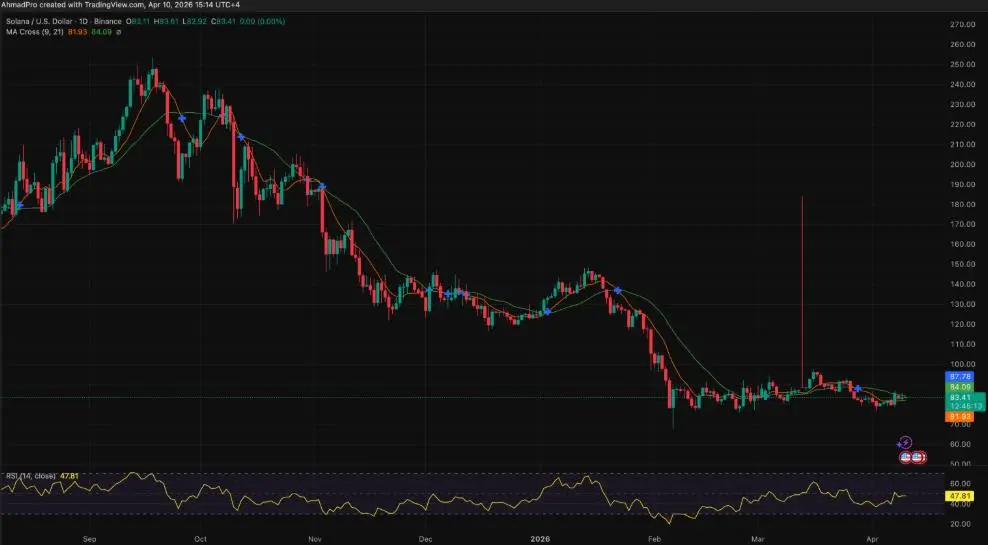
Task: Click the tall red wick spike in March
Action: point(802,290)
